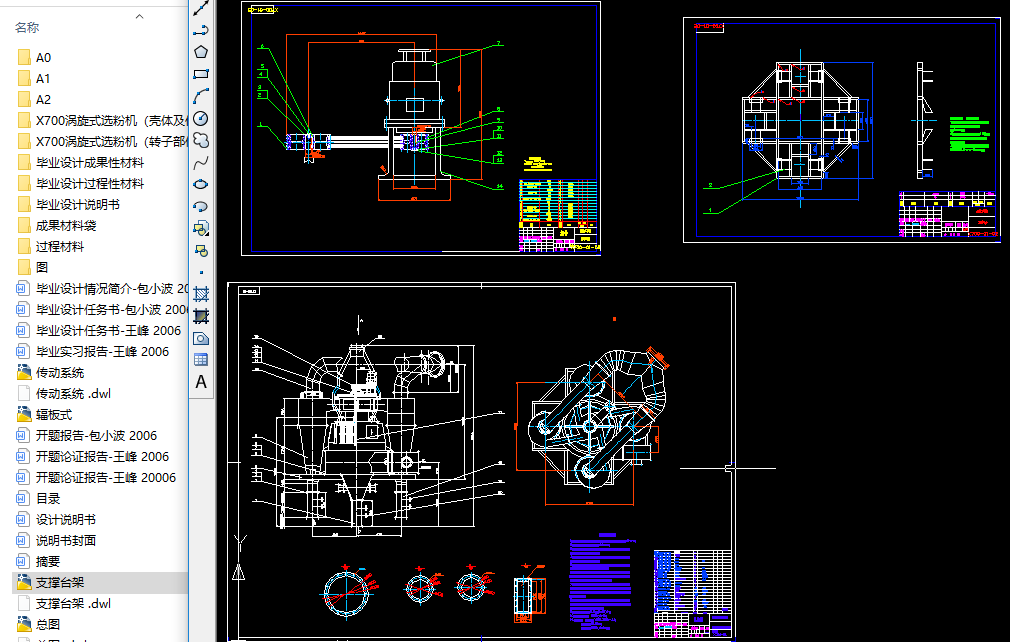Select the Polyline tool
Image resolution: width=1010 pixels, height=642 pixels.
click(x=201, y=30)
